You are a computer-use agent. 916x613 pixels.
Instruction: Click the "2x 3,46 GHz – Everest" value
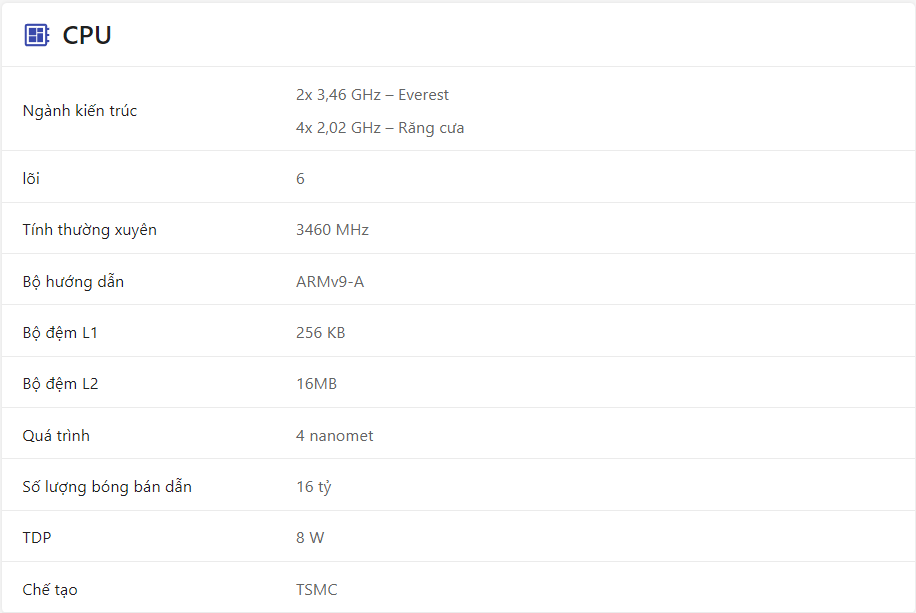coord(372,95)
